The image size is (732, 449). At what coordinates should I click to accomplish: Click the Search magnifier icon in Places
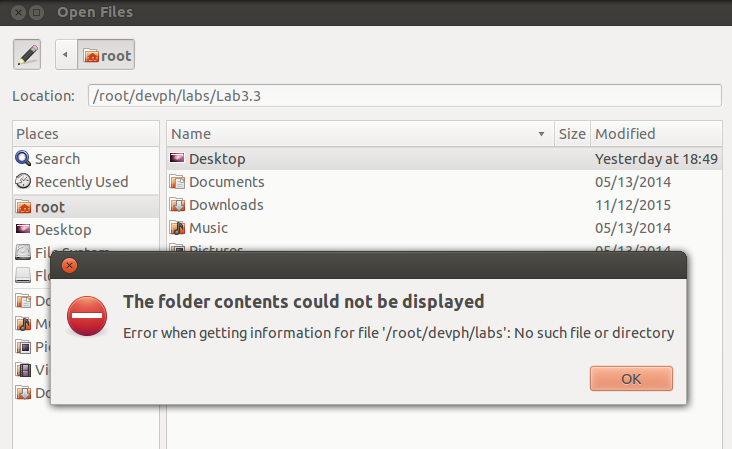tap(23, 158)
